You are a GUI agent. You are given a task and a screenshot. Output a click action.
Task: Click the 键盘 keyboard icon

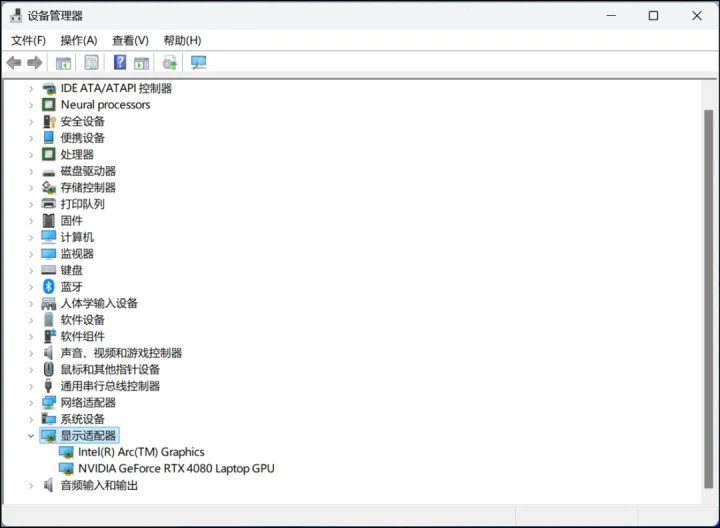tap(49, 270)
